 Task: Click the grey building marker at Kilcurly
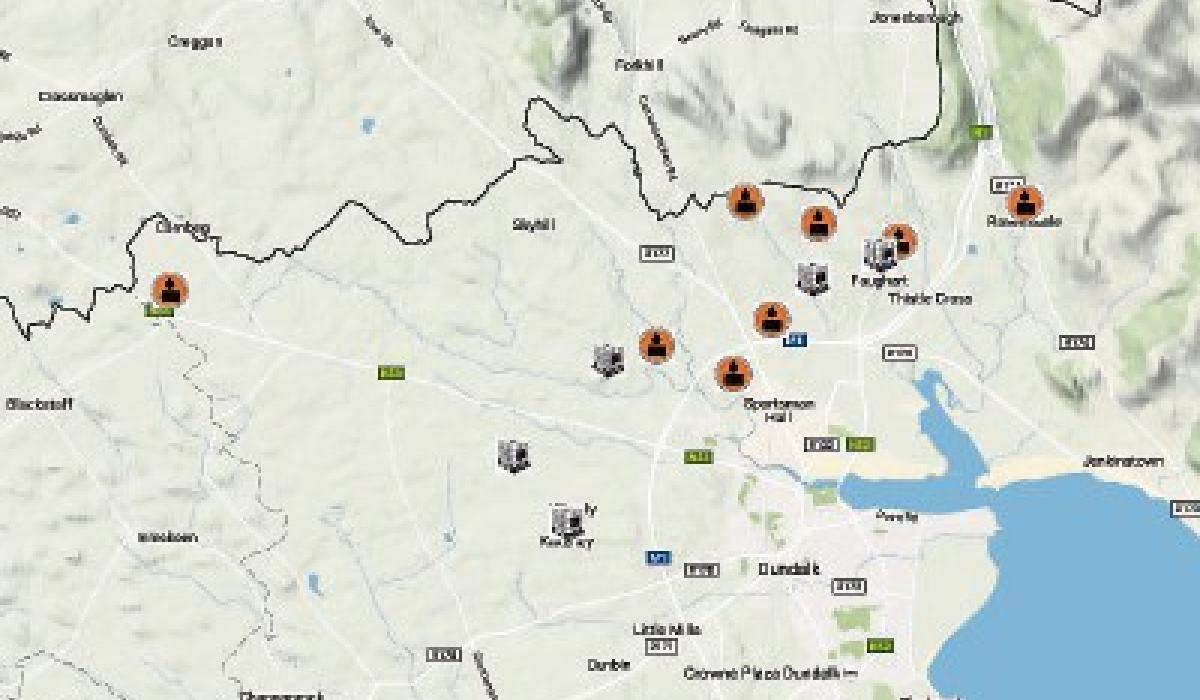pyautogui.click(x=567, y=522)
